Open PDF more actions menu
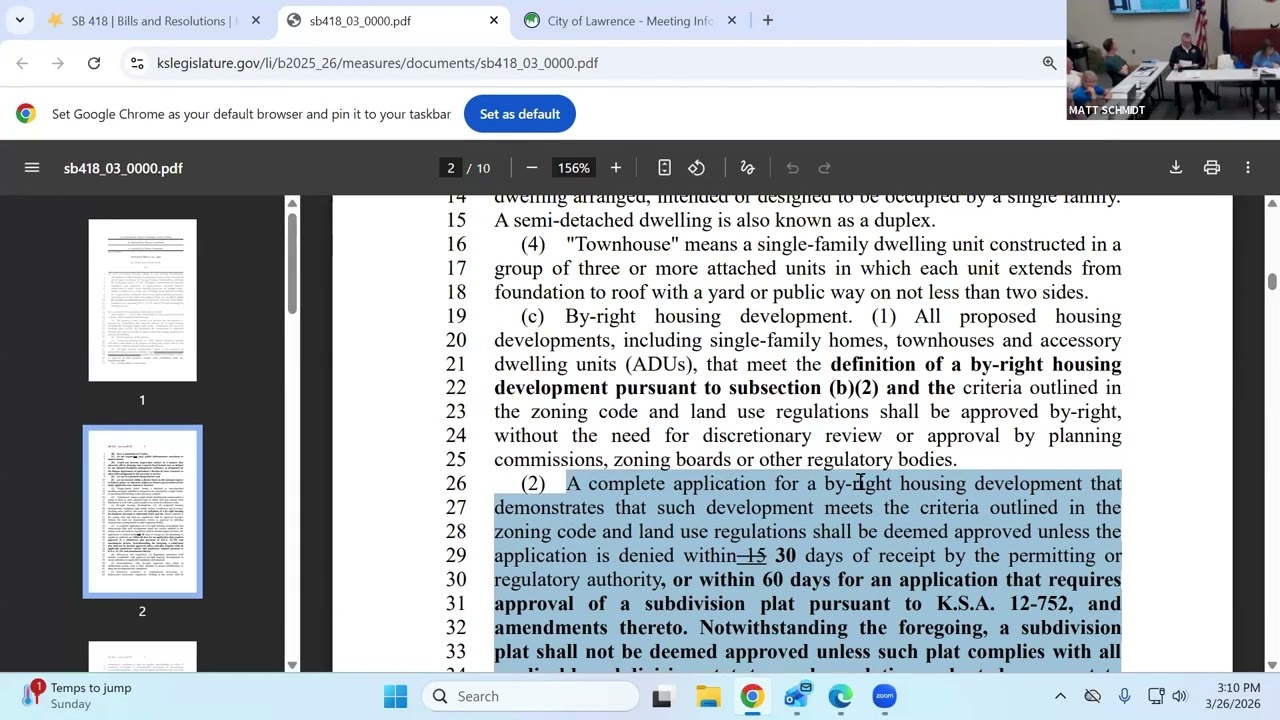Screen dimensions: 1280x720 (x=1248, y=168)
